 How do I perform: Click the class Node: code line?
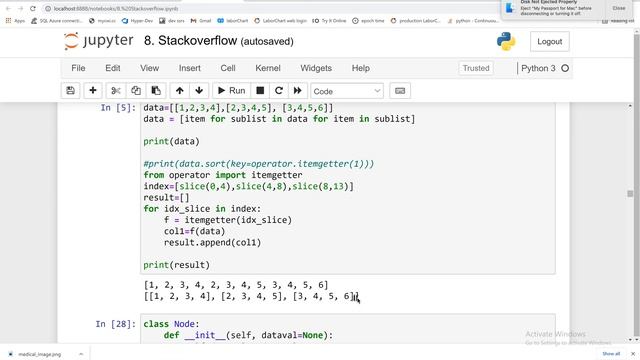(x=171, y=324)
